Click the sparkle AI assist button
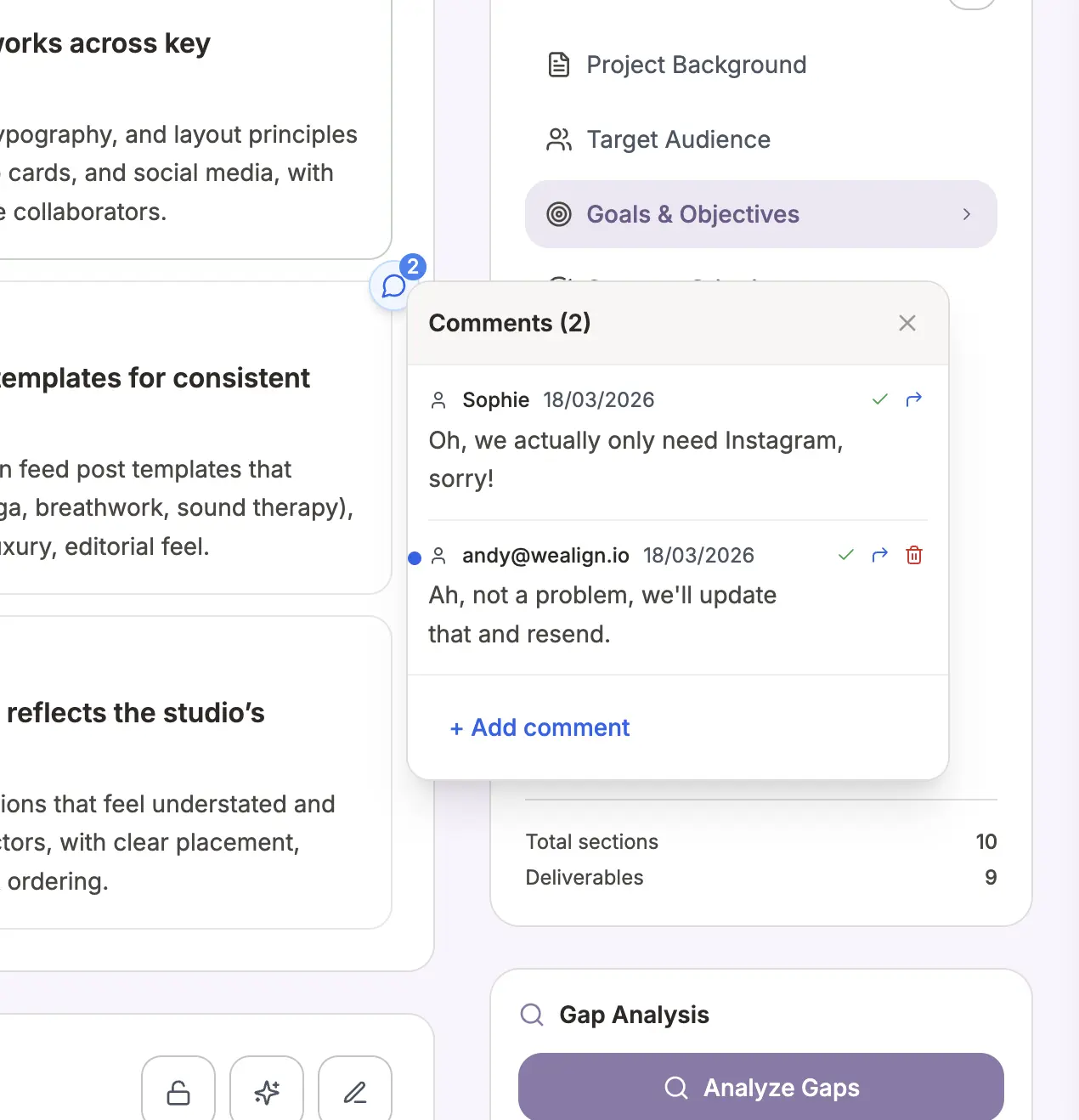Screen dimensions: 1079x1120 [x=267, y=1092]
